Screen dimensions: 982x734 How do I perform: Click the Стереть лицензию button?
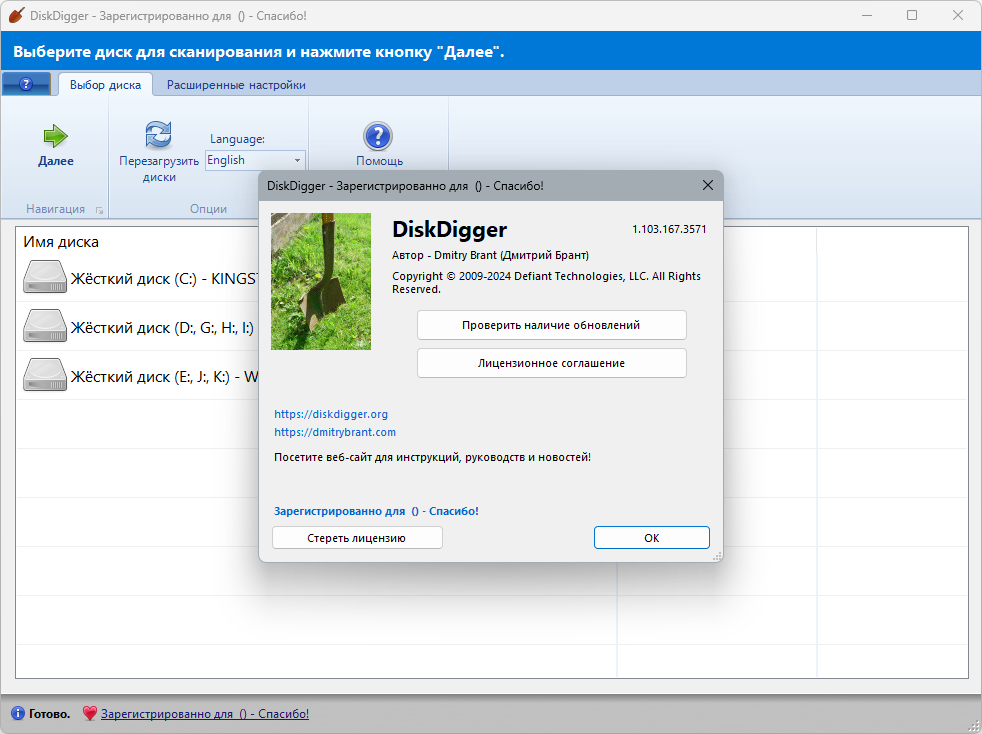pyautogui.click(x=357, y=538)
